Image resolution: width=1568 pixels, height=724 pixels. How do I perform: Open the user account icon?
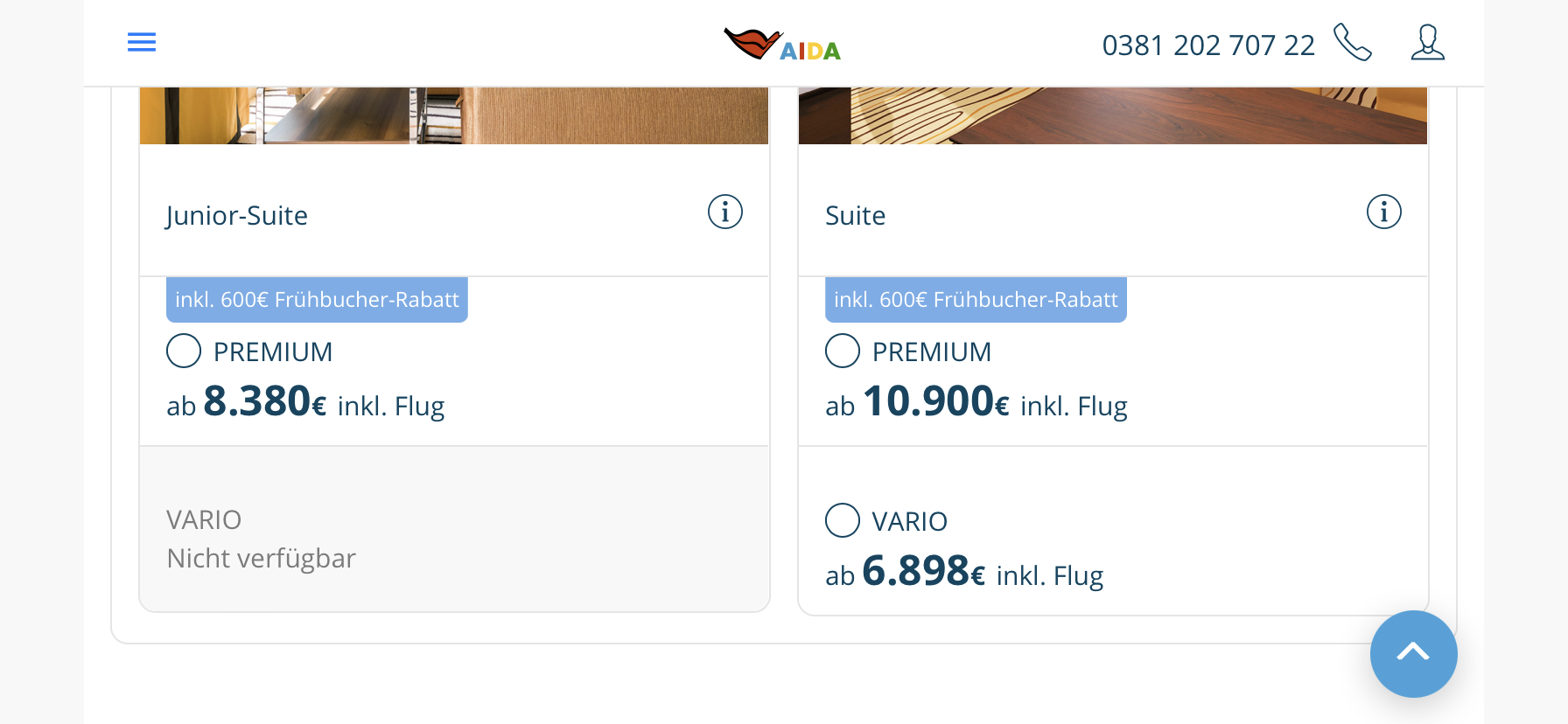click(x=1427, y=43)
